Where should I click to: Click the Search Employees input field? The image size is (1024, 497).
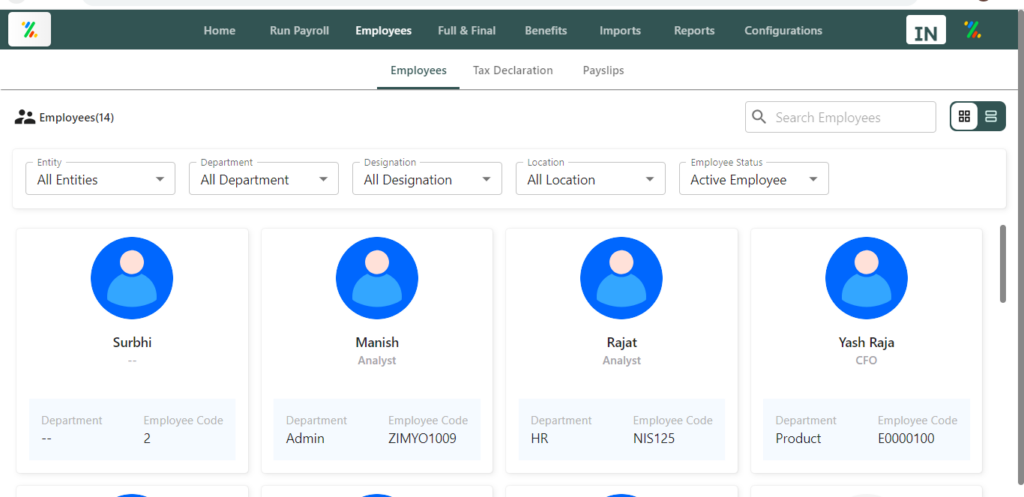coord(840,117)
